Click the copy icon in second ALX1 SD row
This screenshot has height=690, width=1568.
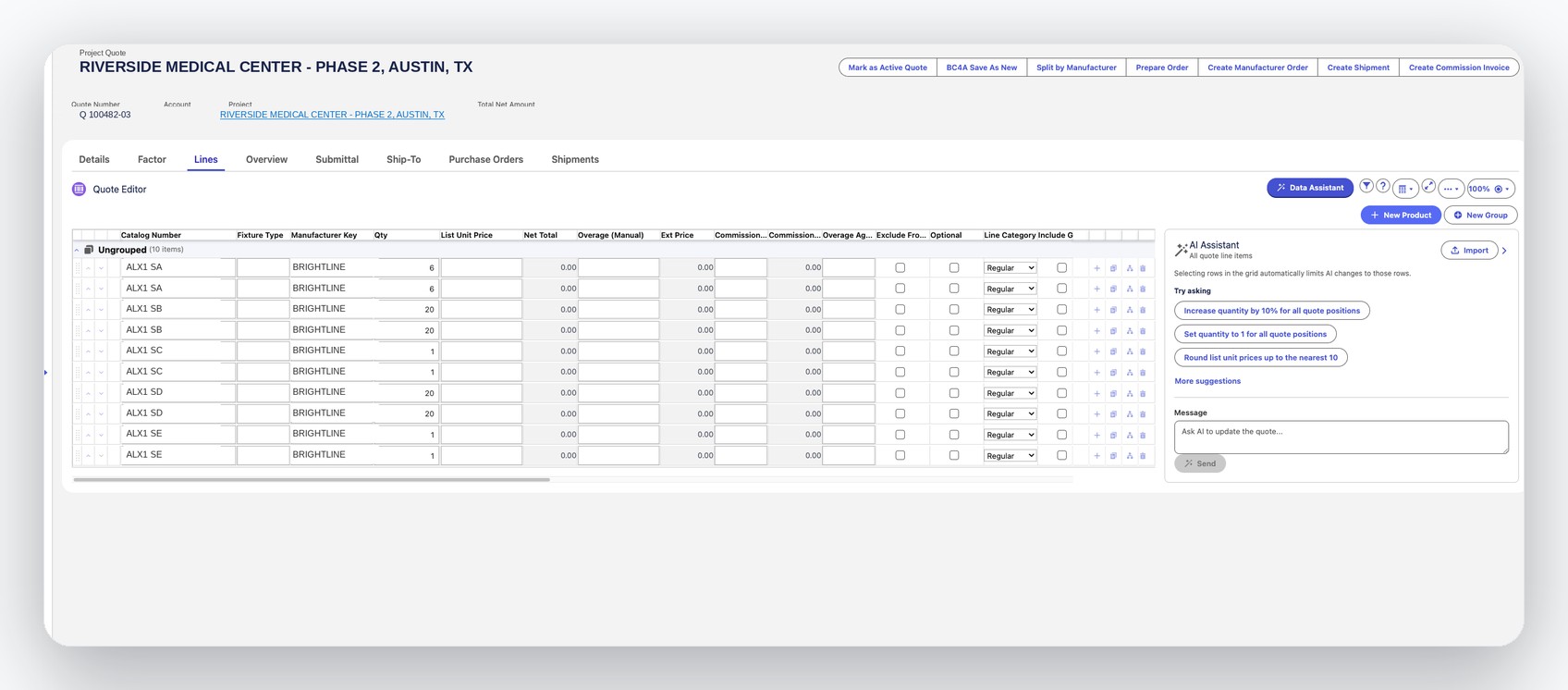[x=1113, y=414]
